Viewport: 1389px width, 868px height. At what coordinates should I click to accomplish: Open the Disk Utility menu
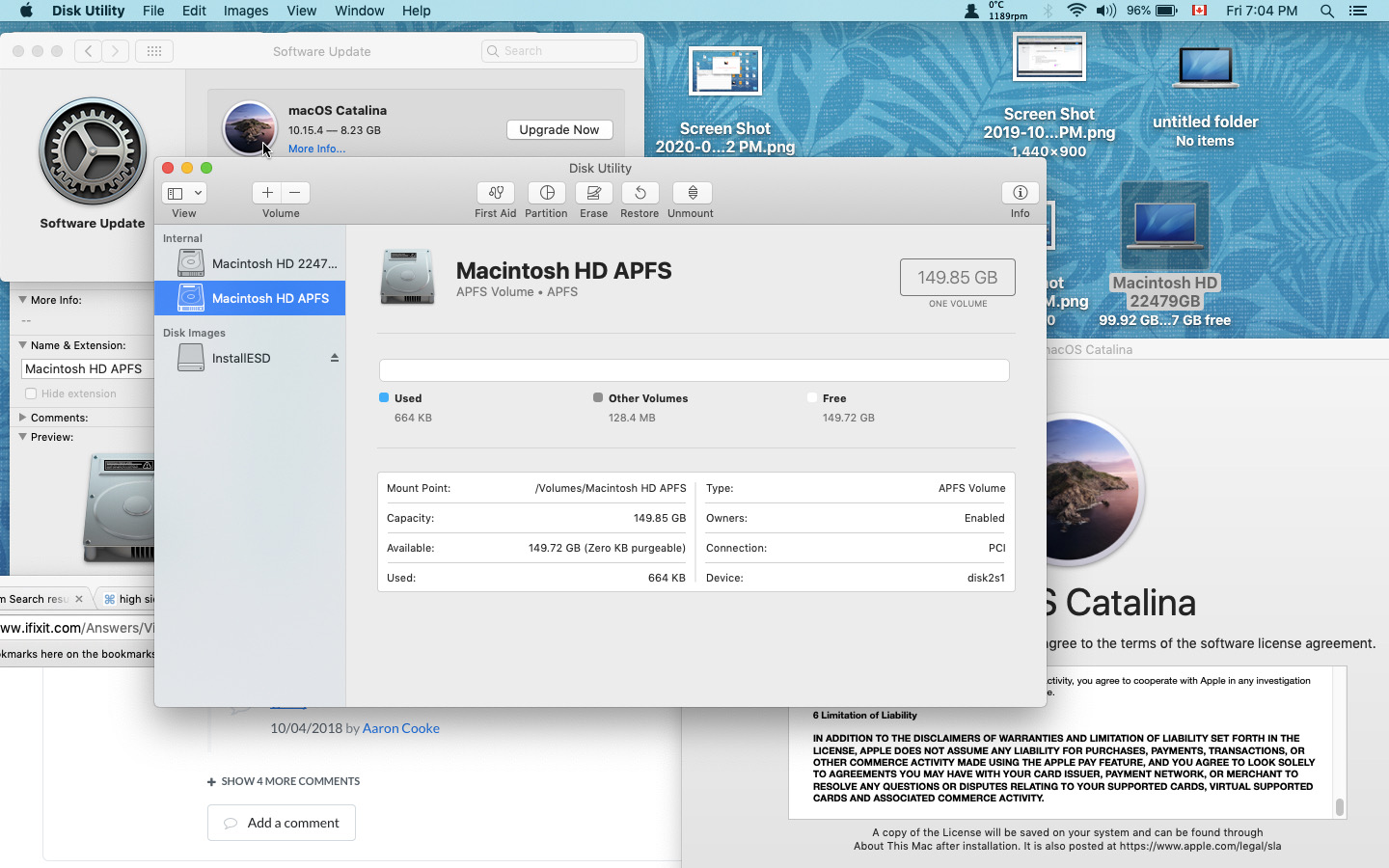tap(88, 11)
